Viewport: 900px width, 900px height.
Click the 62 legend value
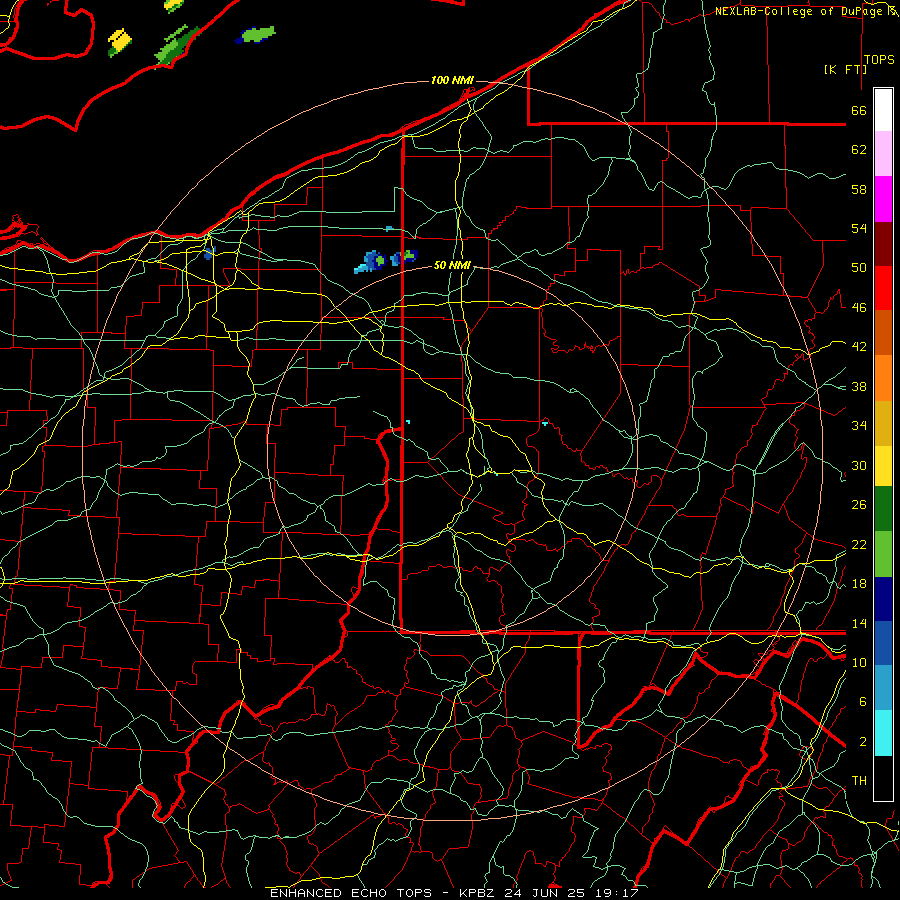click(x=859, y=150)
